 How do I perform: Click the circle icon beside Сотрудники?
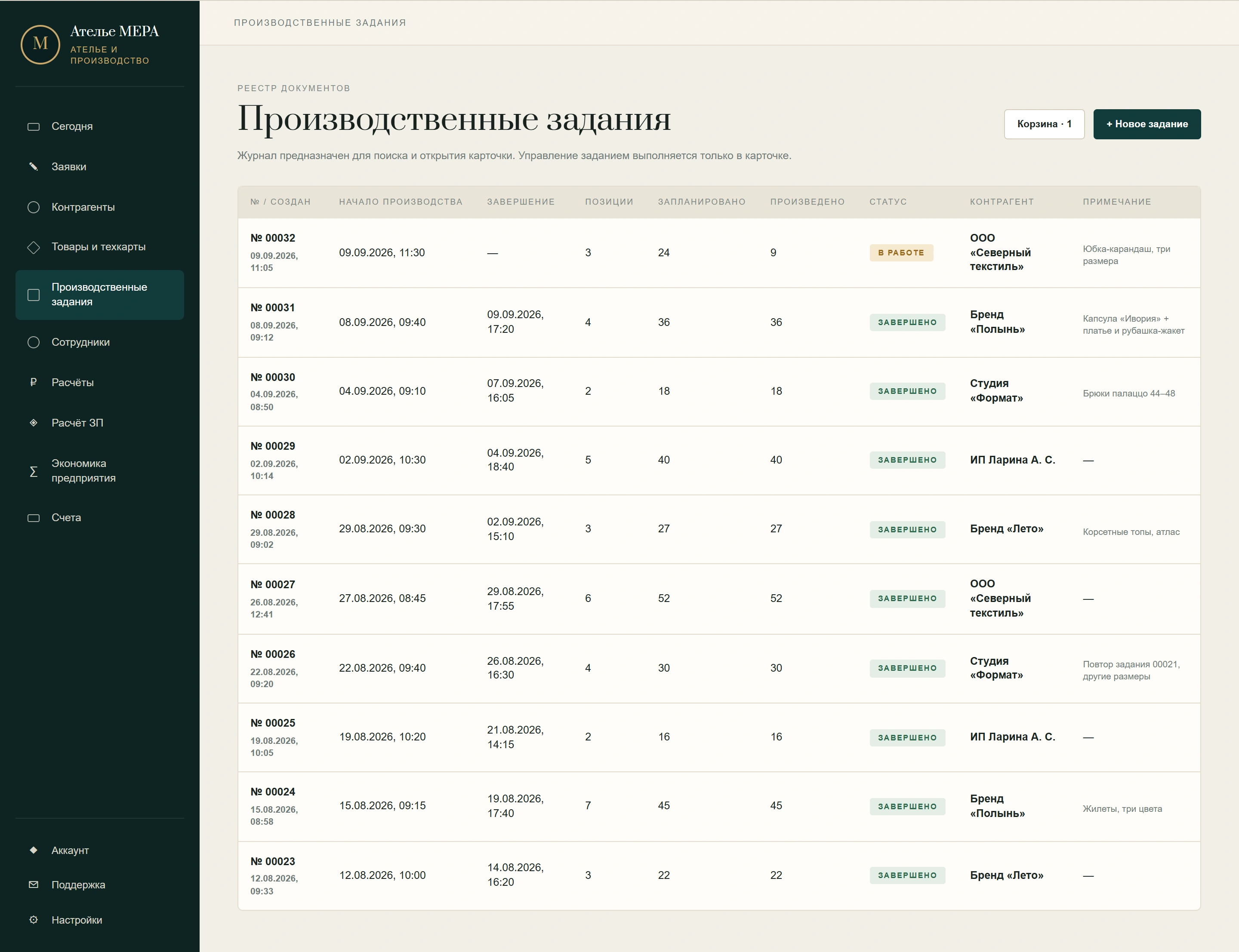(34, 342)
